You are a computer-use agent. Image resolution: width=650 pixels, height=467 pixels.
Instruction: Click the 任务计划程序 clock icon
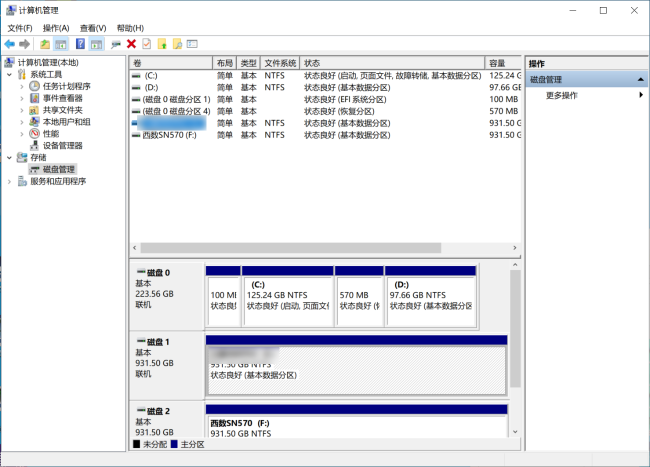pyautogui.click(x=34, y=86)
